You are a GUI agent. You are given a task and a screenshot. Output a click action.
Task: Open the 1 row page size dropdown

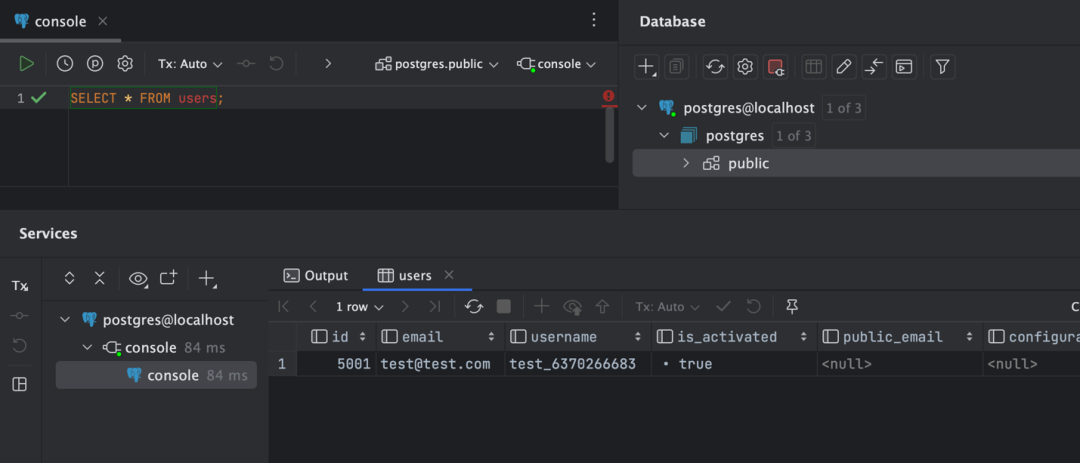pos(360,307)
